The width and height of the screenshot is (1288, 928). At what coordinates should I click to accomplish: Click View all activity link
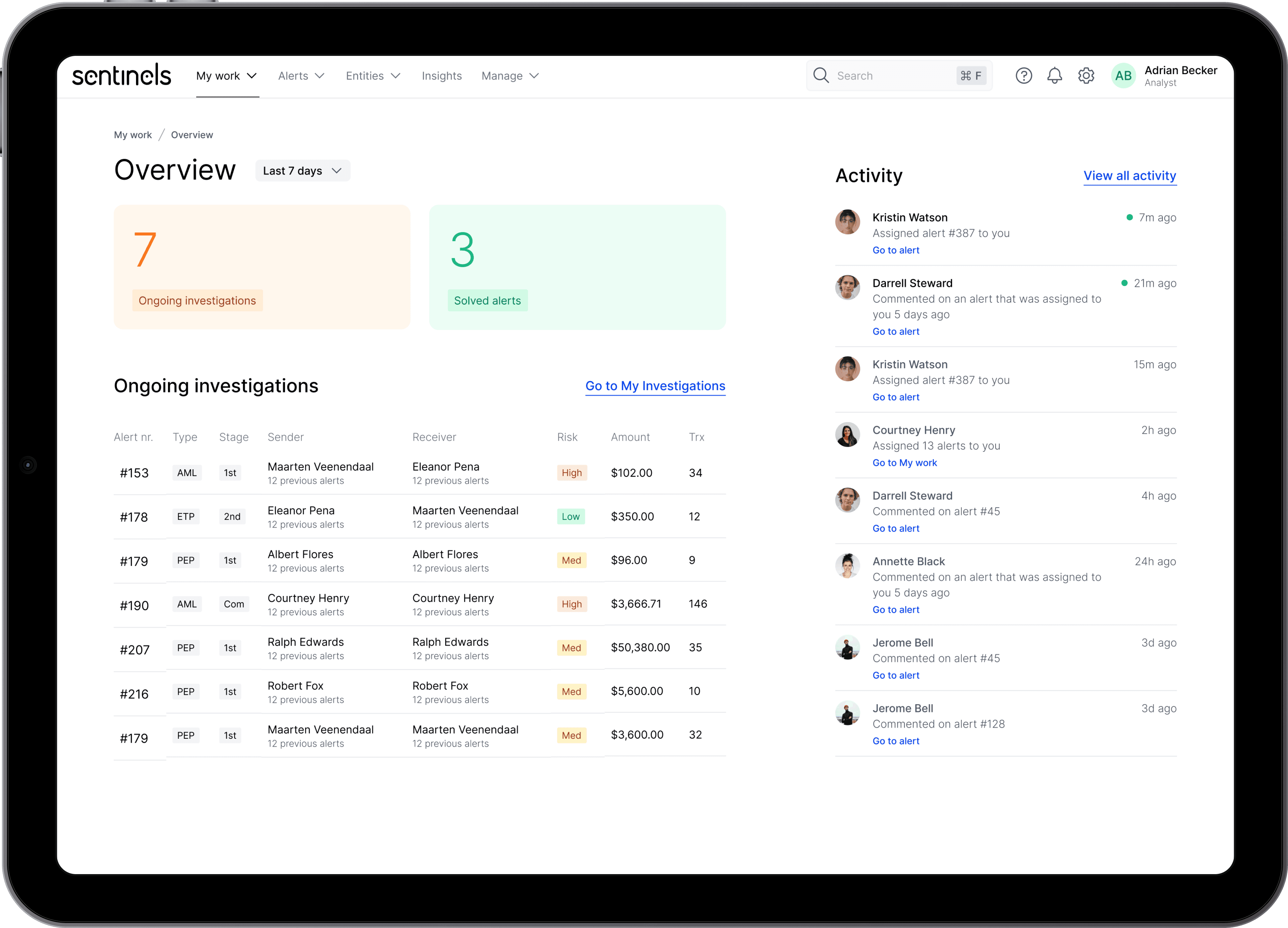(1129, 176)
